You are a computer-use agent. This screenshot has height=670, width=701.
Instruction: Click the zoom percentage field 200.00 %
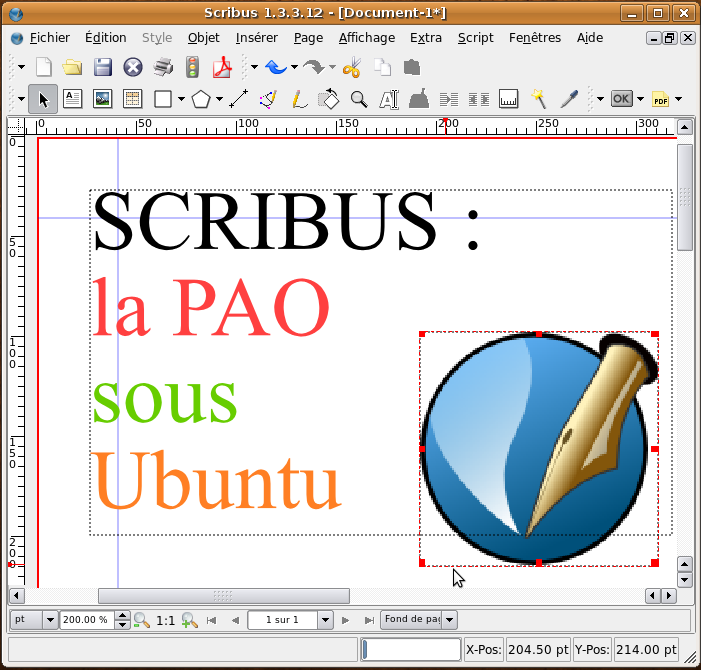coord(86,619)
